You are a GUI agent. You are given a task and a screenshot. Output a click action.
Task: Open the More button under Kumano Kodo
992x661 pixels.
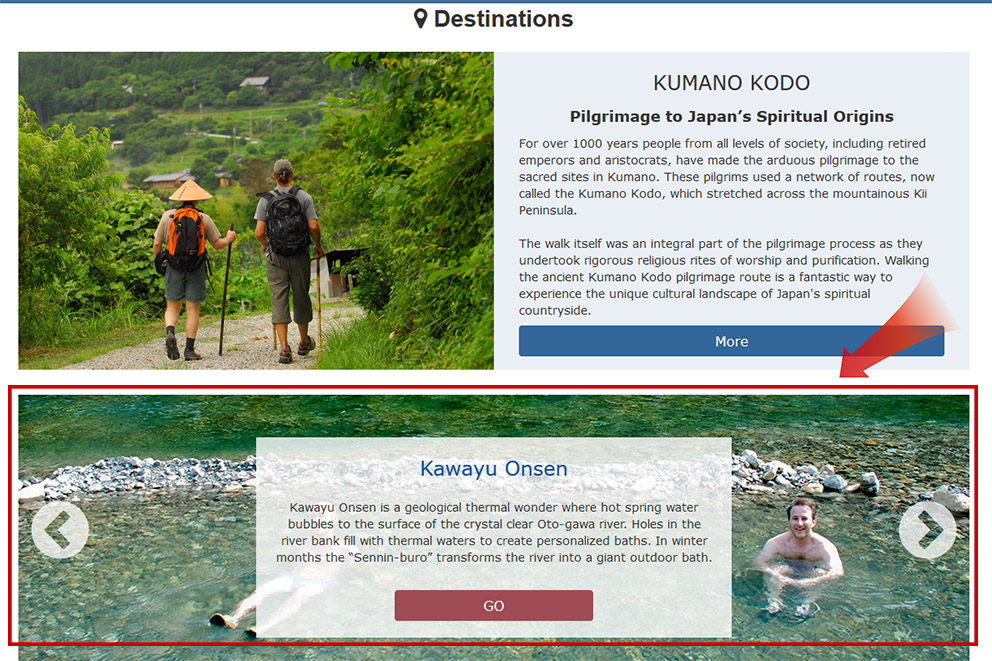point(731,342)
